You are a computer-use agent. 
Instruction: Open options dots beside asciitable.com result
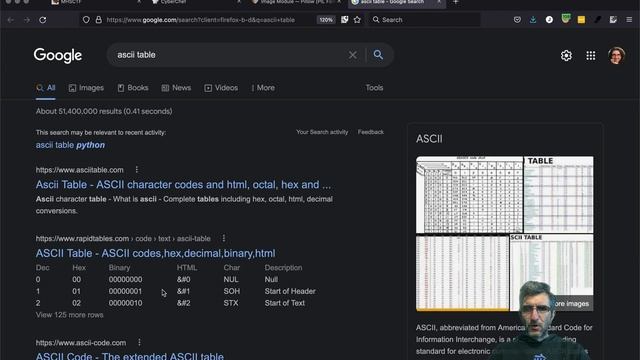tap(137, 169)
